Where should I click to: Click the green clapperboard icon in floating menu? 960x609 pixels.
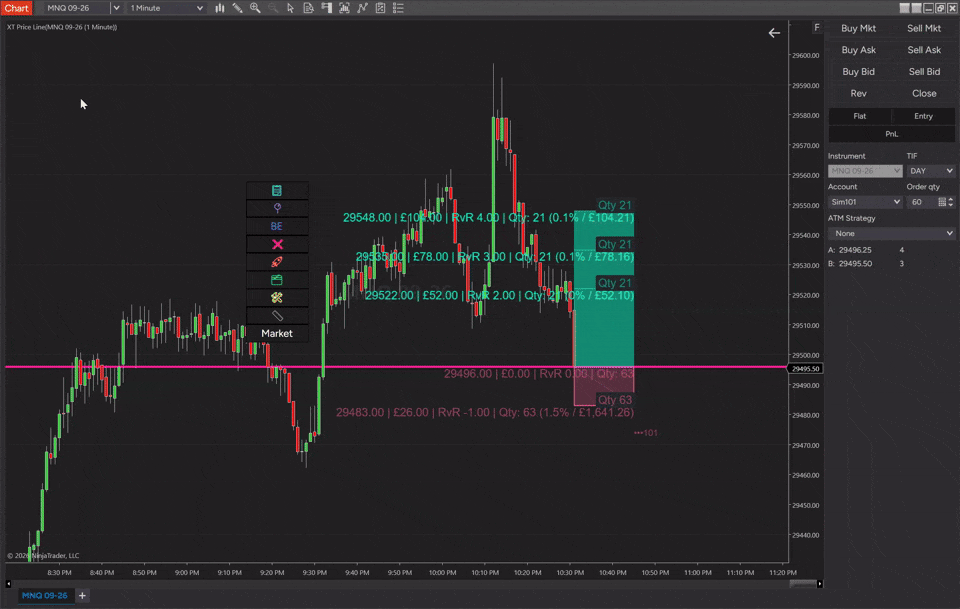pyautogui.click(x=277, y=280)
